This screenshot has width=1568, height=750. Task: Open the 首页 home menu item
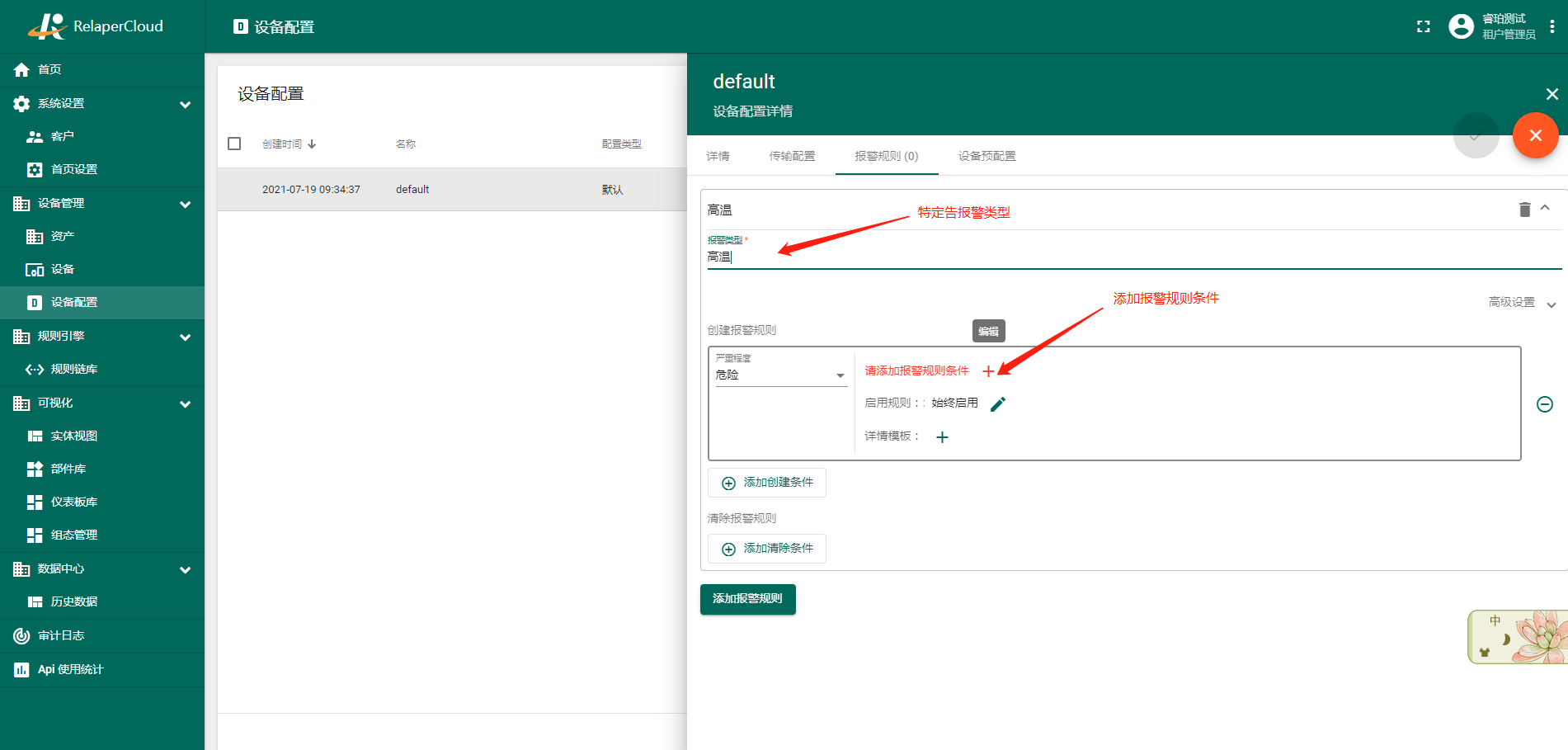[102, 69]
